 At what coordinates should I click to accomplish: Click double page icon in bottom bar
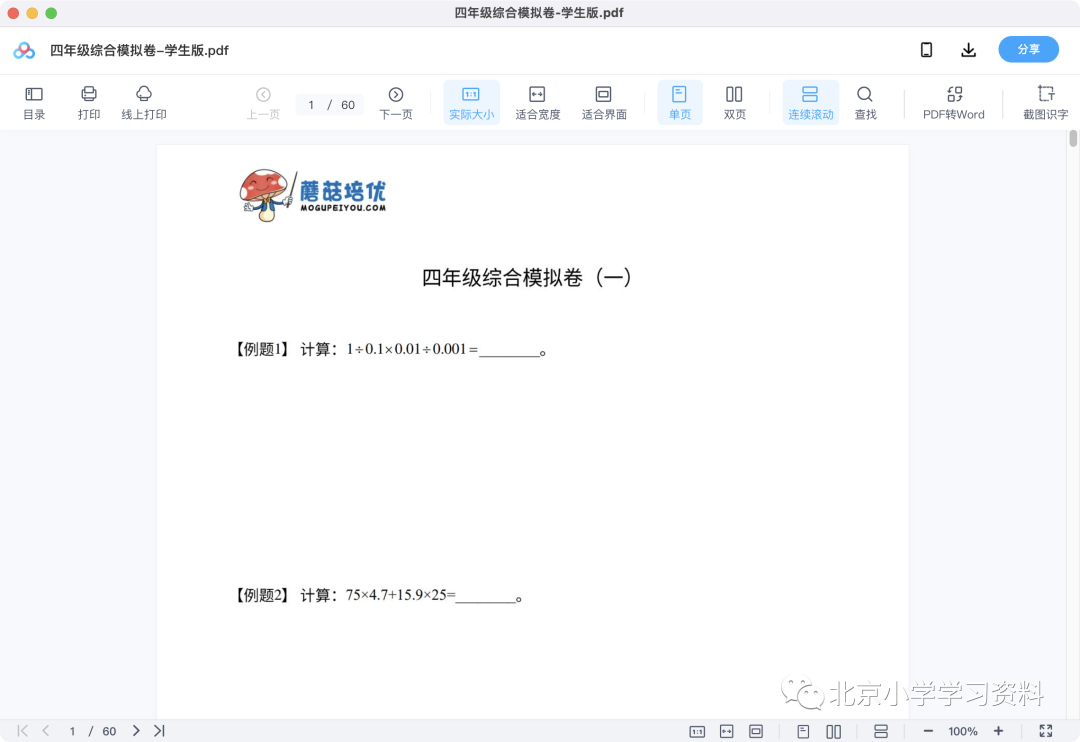pos(833,732)
